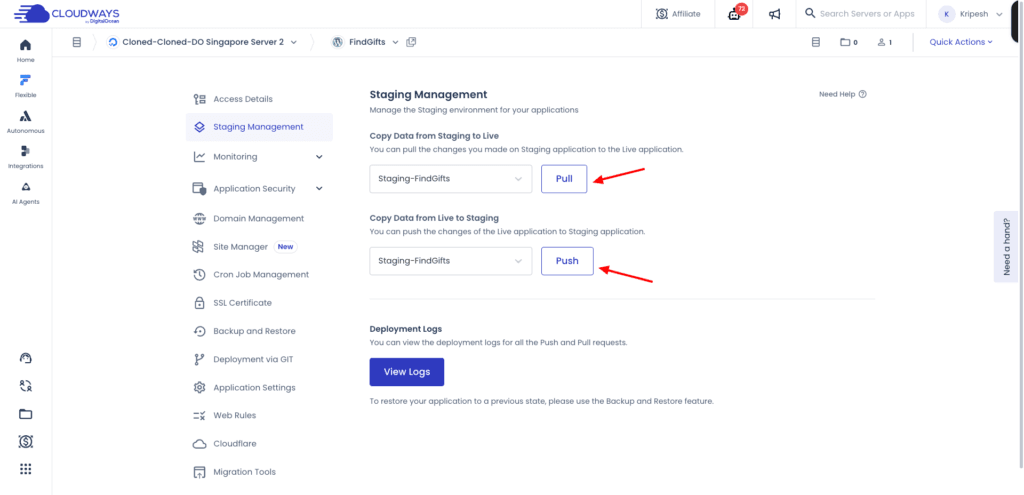Image resolution: width=1024 pixels, height=495 pixels.
Task: Click the team member count 1 icon
Action: coord(885,42)
